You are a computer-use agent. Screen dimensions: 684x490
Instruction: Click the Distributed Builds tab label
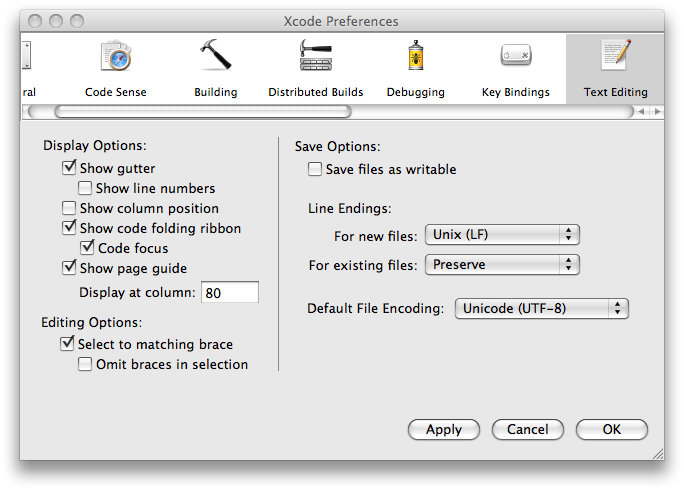click(316, 92)
